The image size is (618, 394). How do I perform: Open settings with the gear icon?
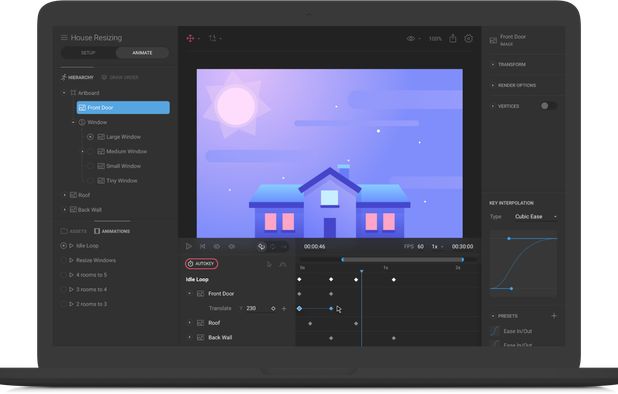[468, 39]
